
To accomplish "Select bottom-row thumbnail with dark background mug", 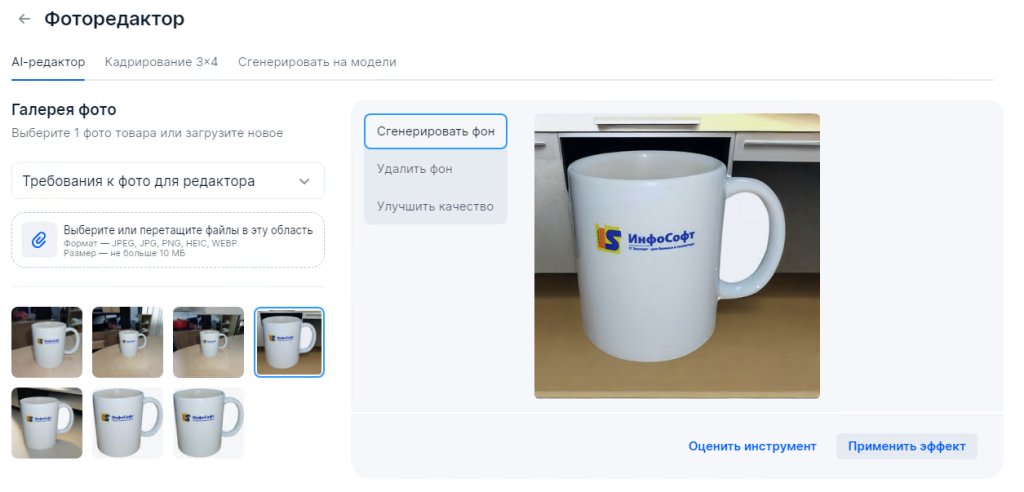I will 47,423.
